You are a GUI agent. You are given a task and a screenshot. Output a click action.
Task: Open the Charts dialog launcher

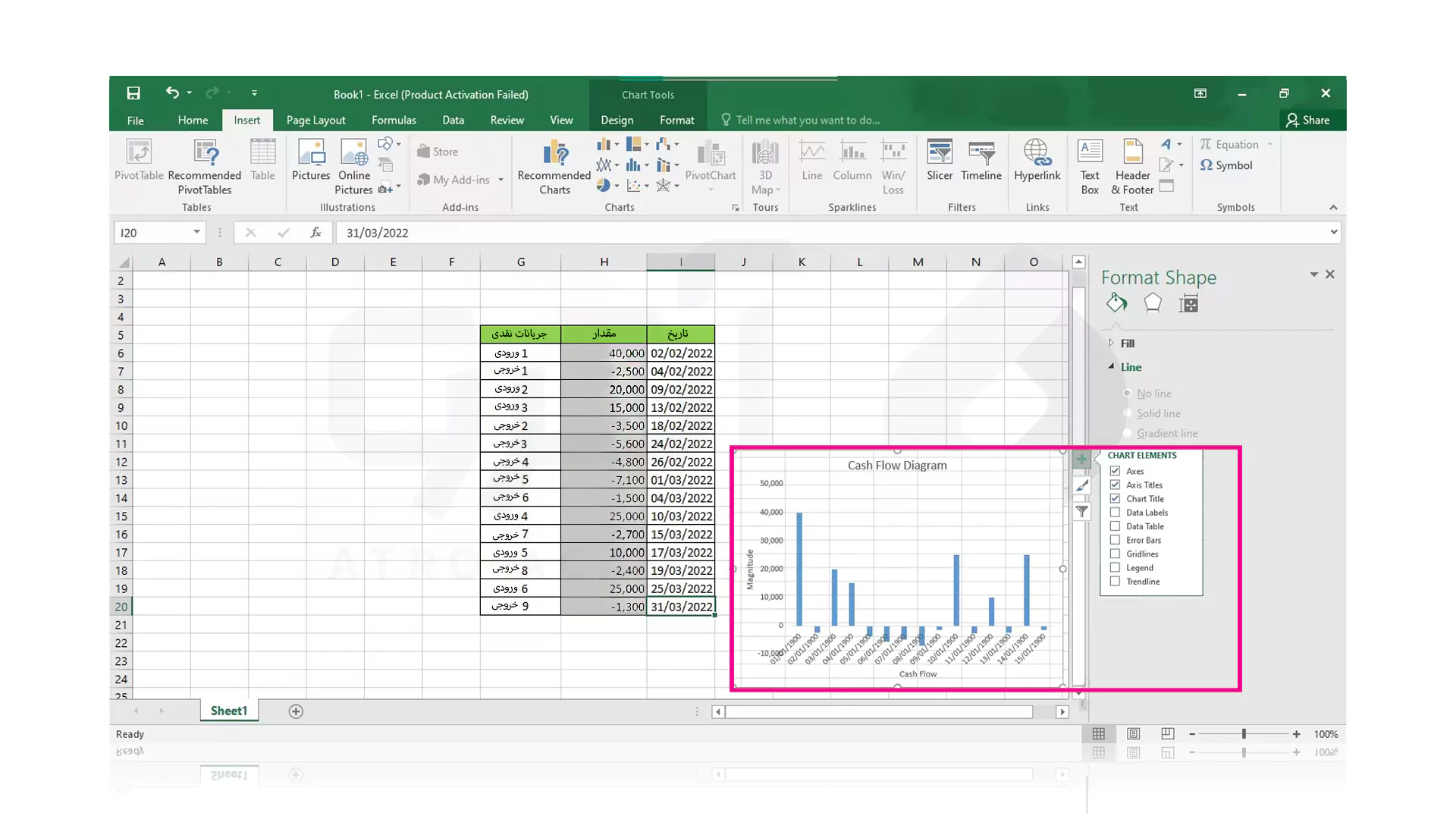click(x=736, y=208)
